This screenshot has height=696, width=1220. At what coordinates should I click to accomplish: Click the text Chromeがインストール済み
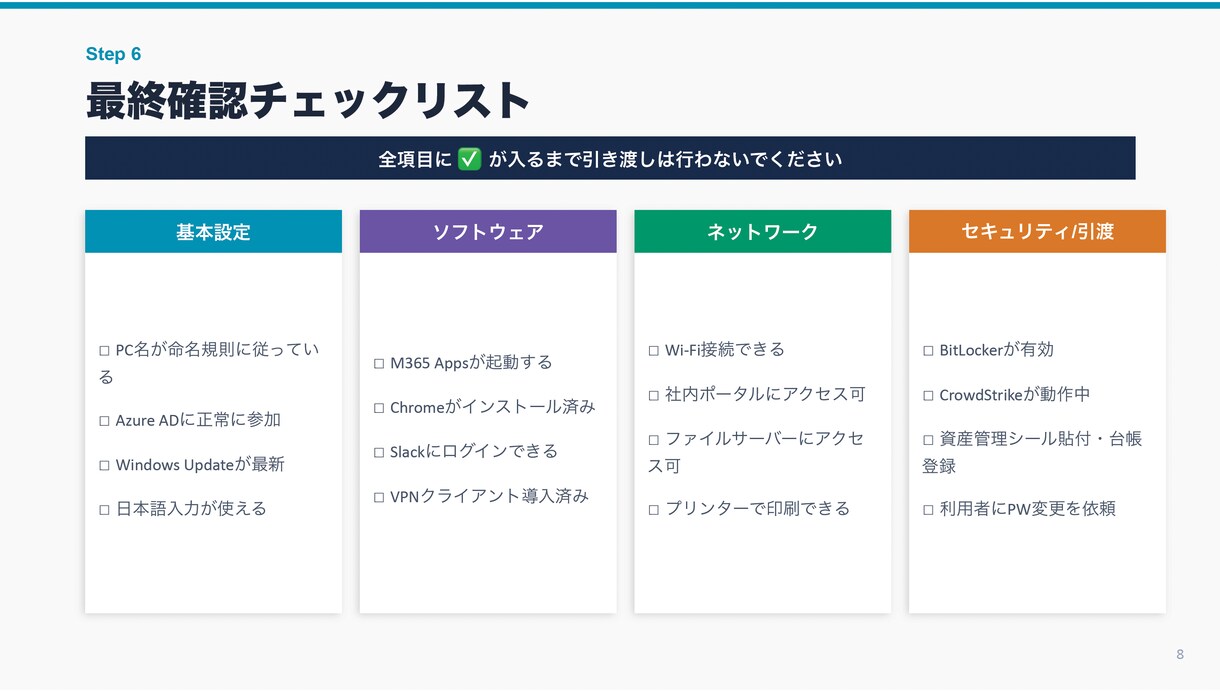tap(493, 407)
